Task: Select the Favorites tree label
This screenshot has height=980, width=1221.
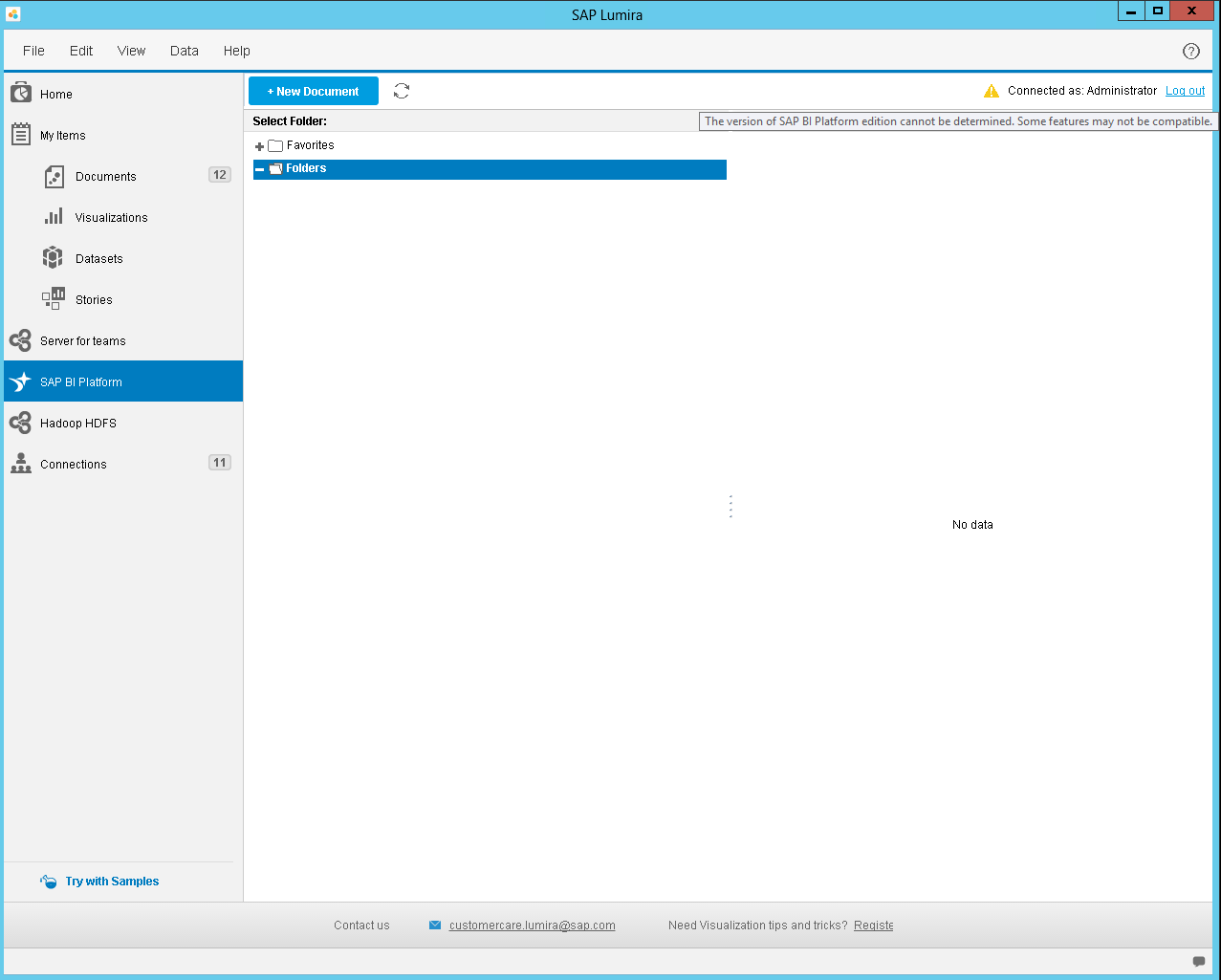Action: 311,145
